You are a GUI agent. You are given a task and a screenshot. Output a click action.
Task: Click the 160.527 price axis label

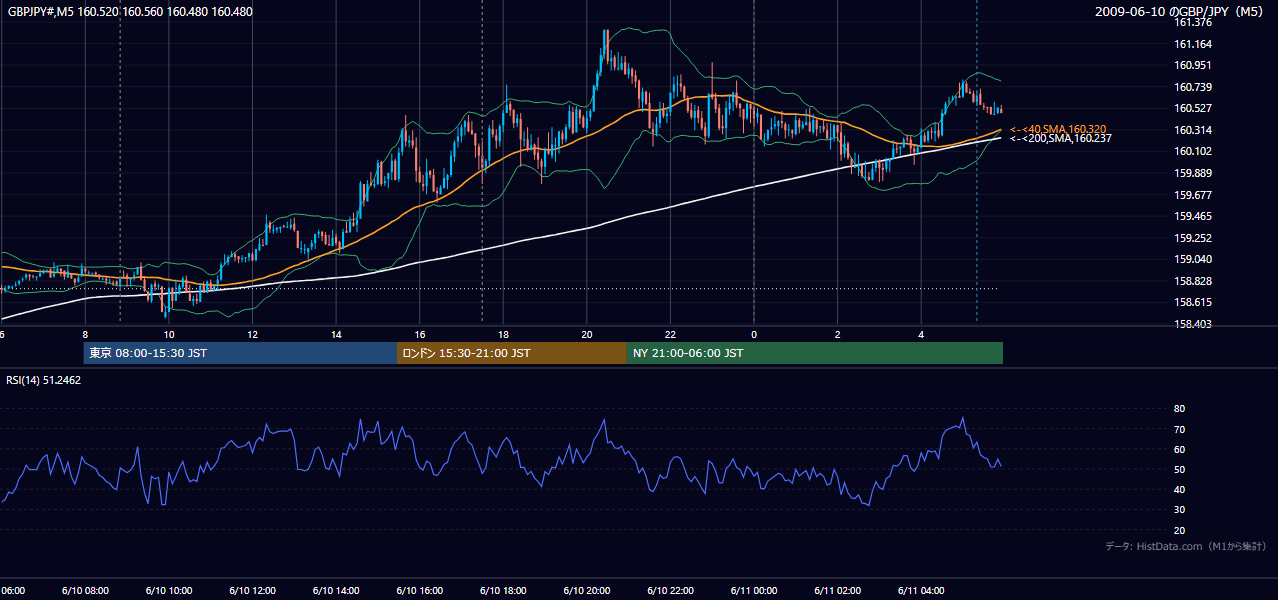[x=1193, y=108]
